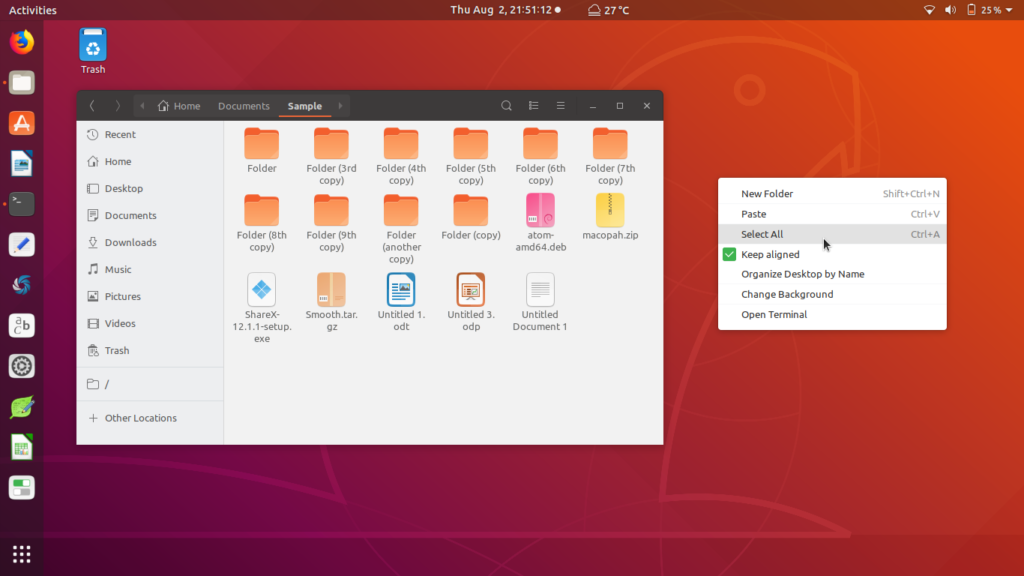Switch Nautilus to list view
Viewport: 1024px width, 576px height.
pyautogui.click(x=533, y=105)
